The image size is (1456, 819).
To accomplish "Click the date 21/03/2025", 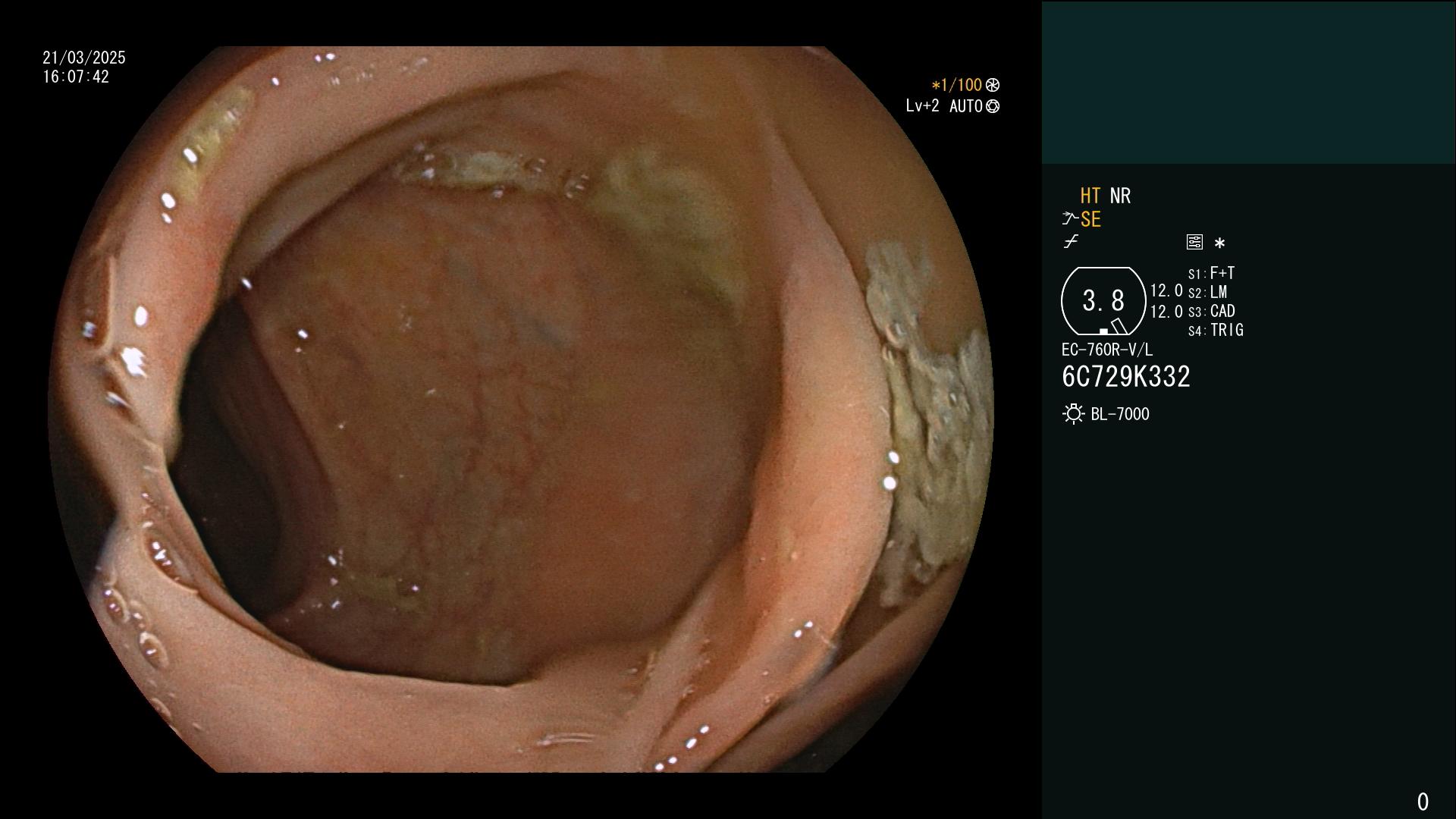I will click(x=84, y=58).
